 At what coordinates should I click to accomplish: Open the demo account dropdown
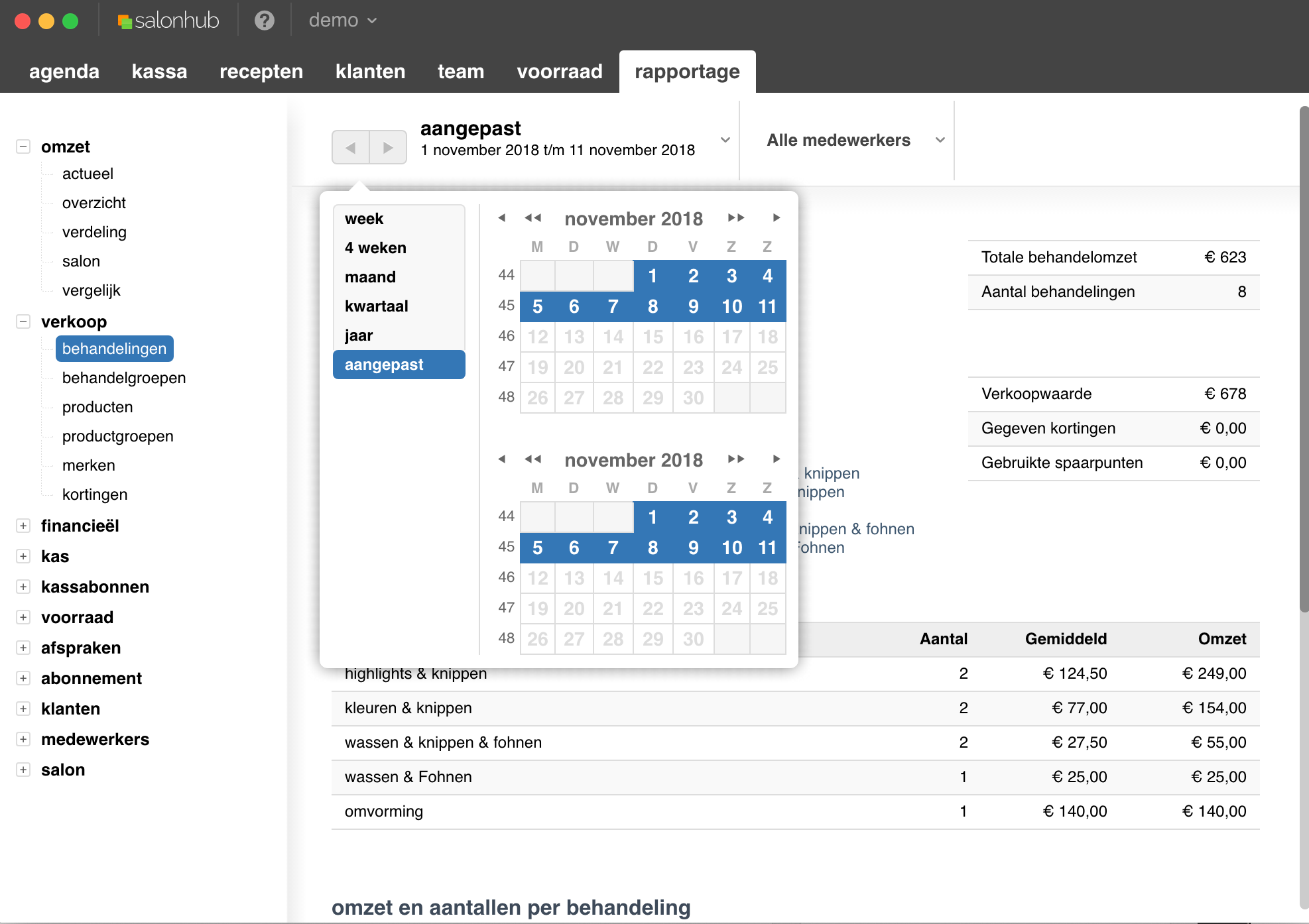click(x=343, y=21)
